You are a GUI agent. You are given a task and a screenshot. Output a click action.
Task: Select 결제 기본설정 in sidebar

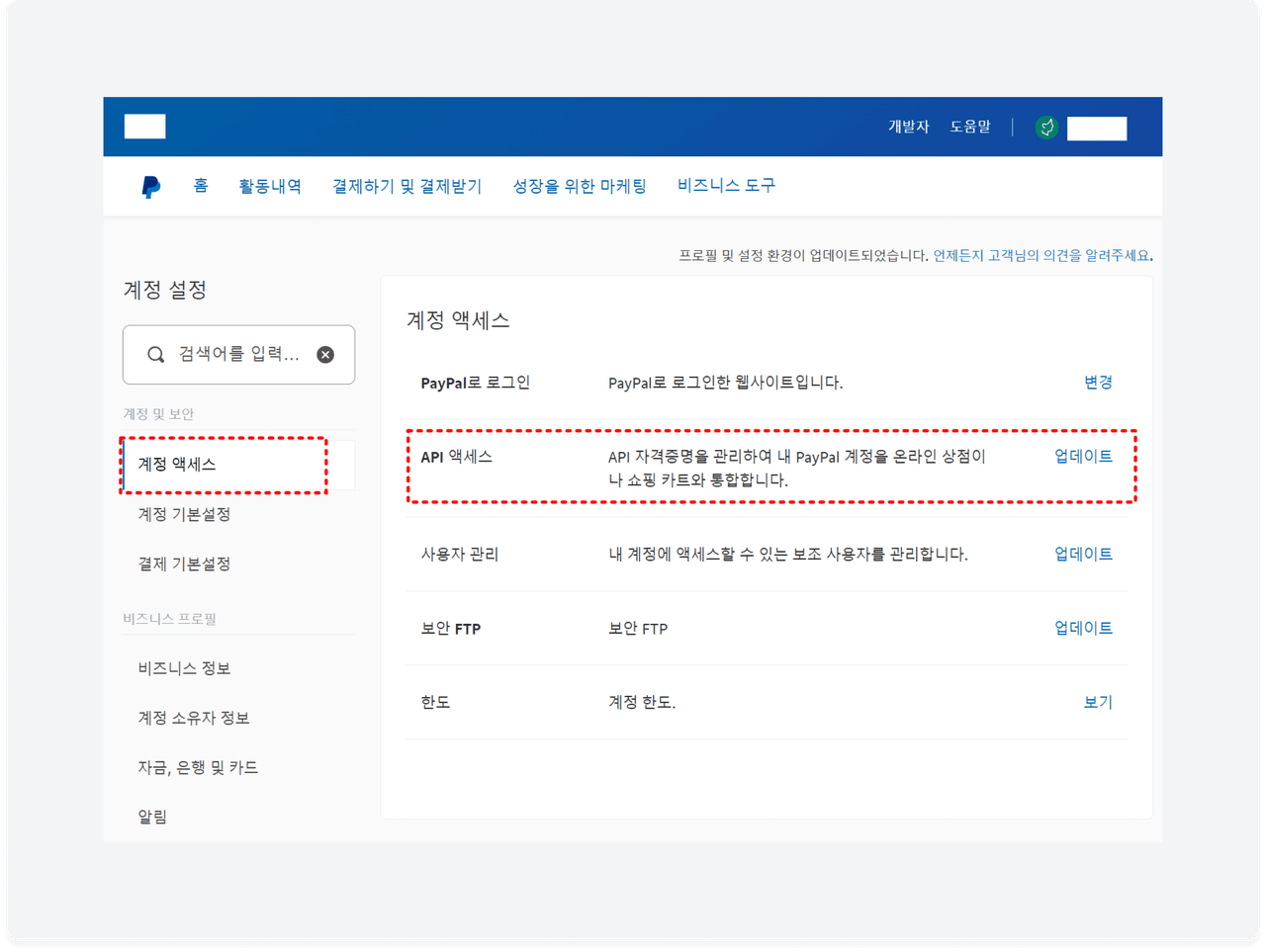(184, 563)
